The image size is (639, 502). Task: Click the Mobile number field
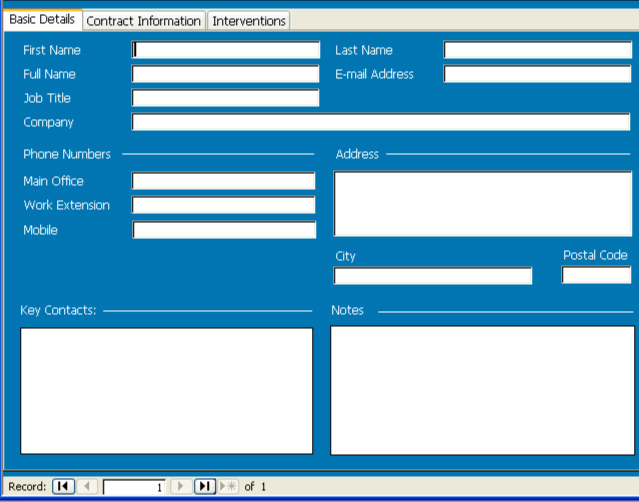click(224, 230)
